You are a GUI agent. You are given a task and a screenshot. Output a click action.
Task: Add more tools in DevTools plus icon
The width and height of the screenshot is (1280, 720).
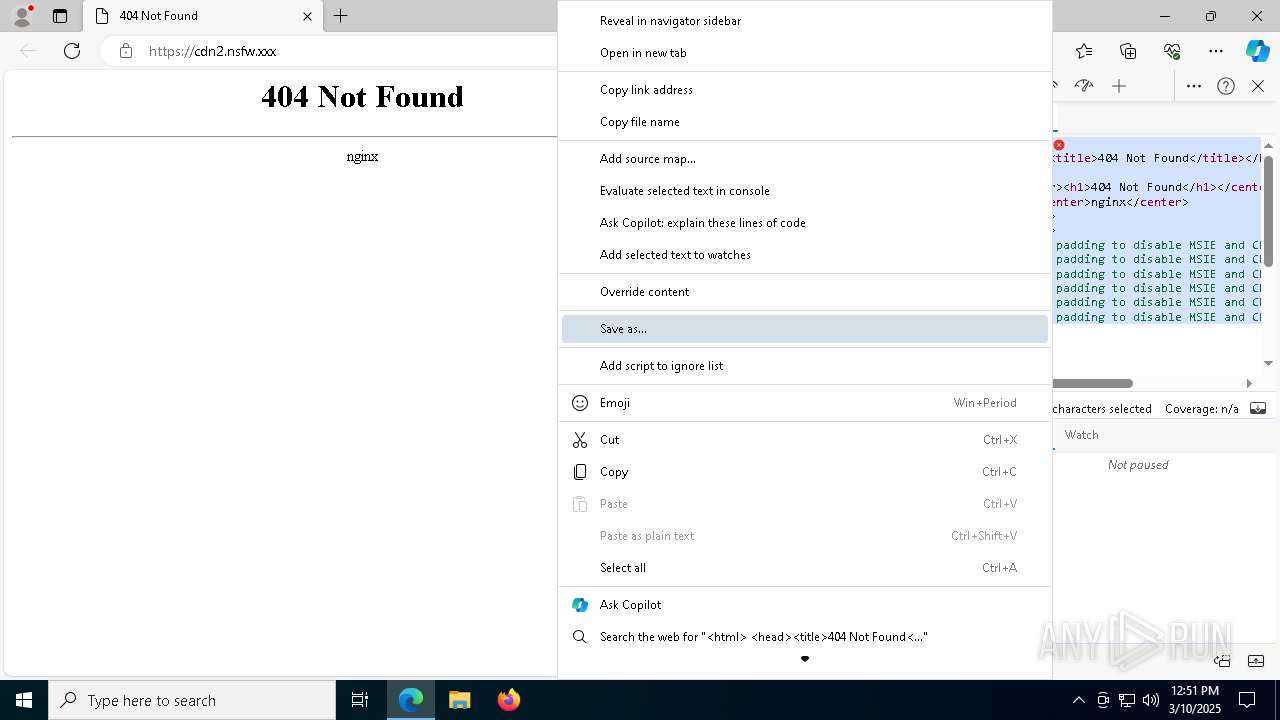point(1119,86)
